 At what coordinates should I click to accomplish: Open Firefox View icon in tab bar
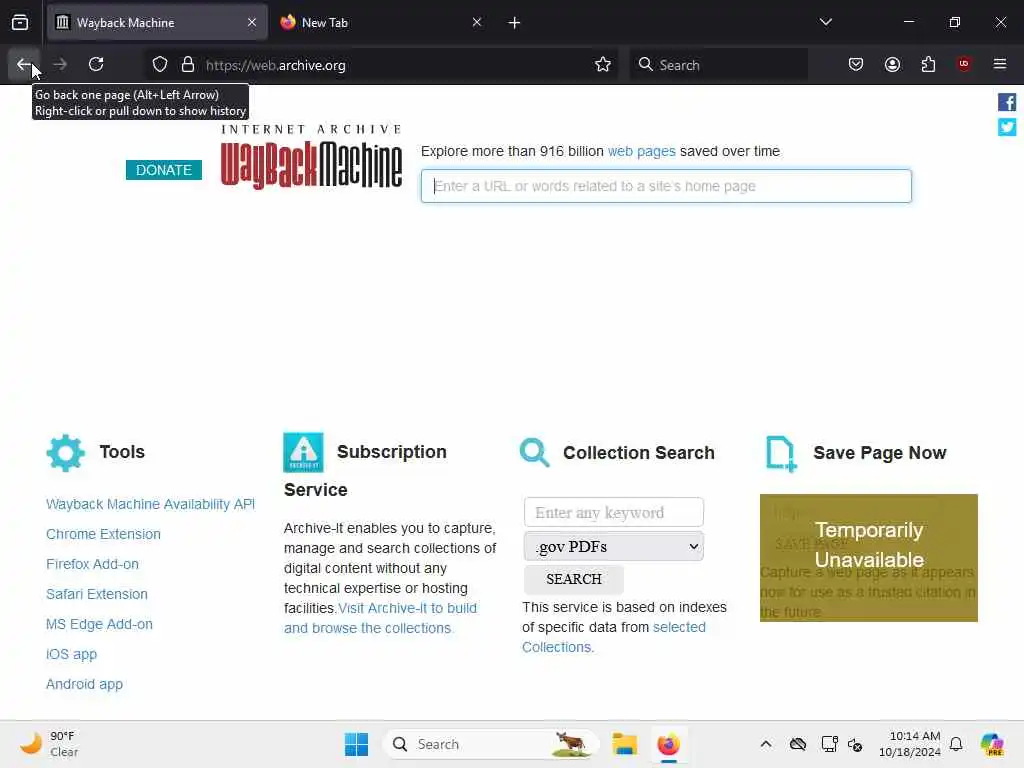tap(20, 23)
